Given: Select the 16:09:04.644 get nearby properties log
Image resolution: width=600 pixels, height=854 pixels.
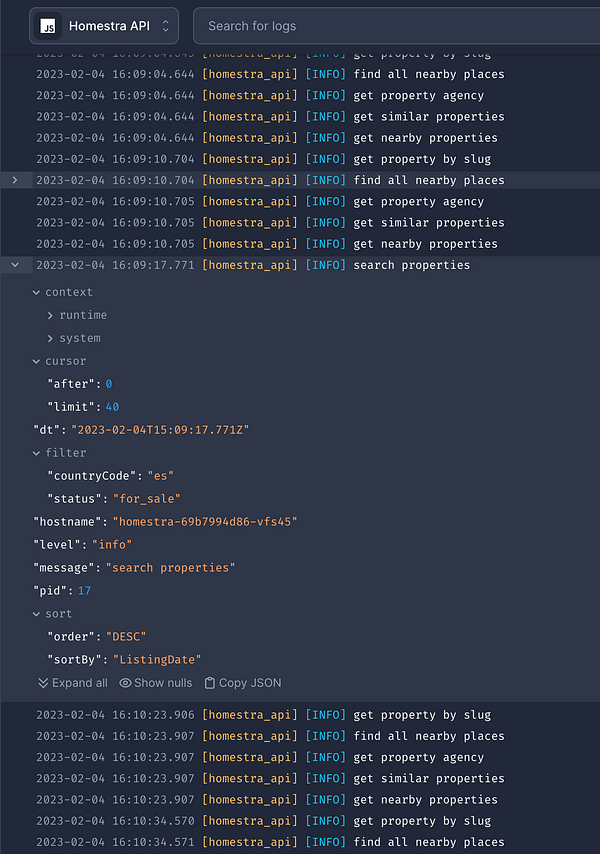Looking at the screenshot, I should (300, 138).
